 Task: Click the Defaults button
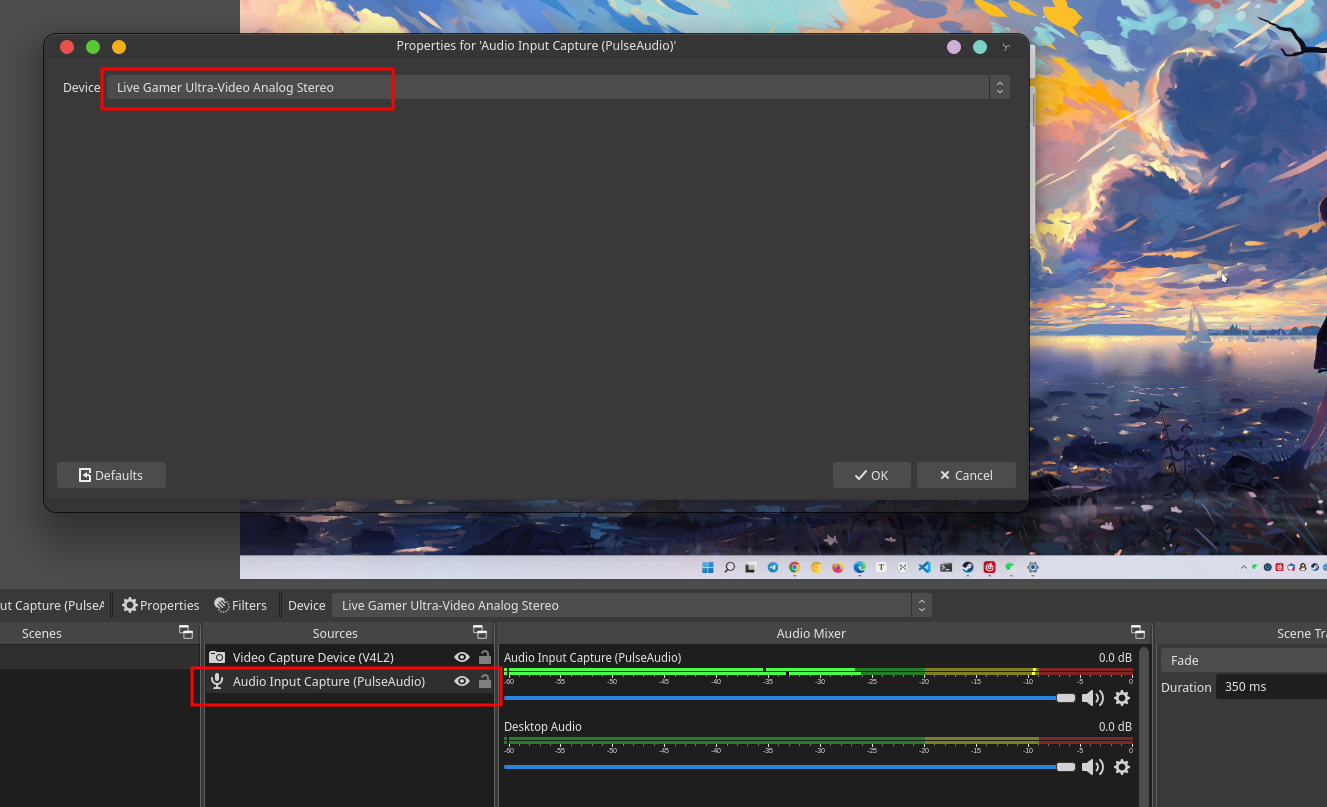[111, 475]
